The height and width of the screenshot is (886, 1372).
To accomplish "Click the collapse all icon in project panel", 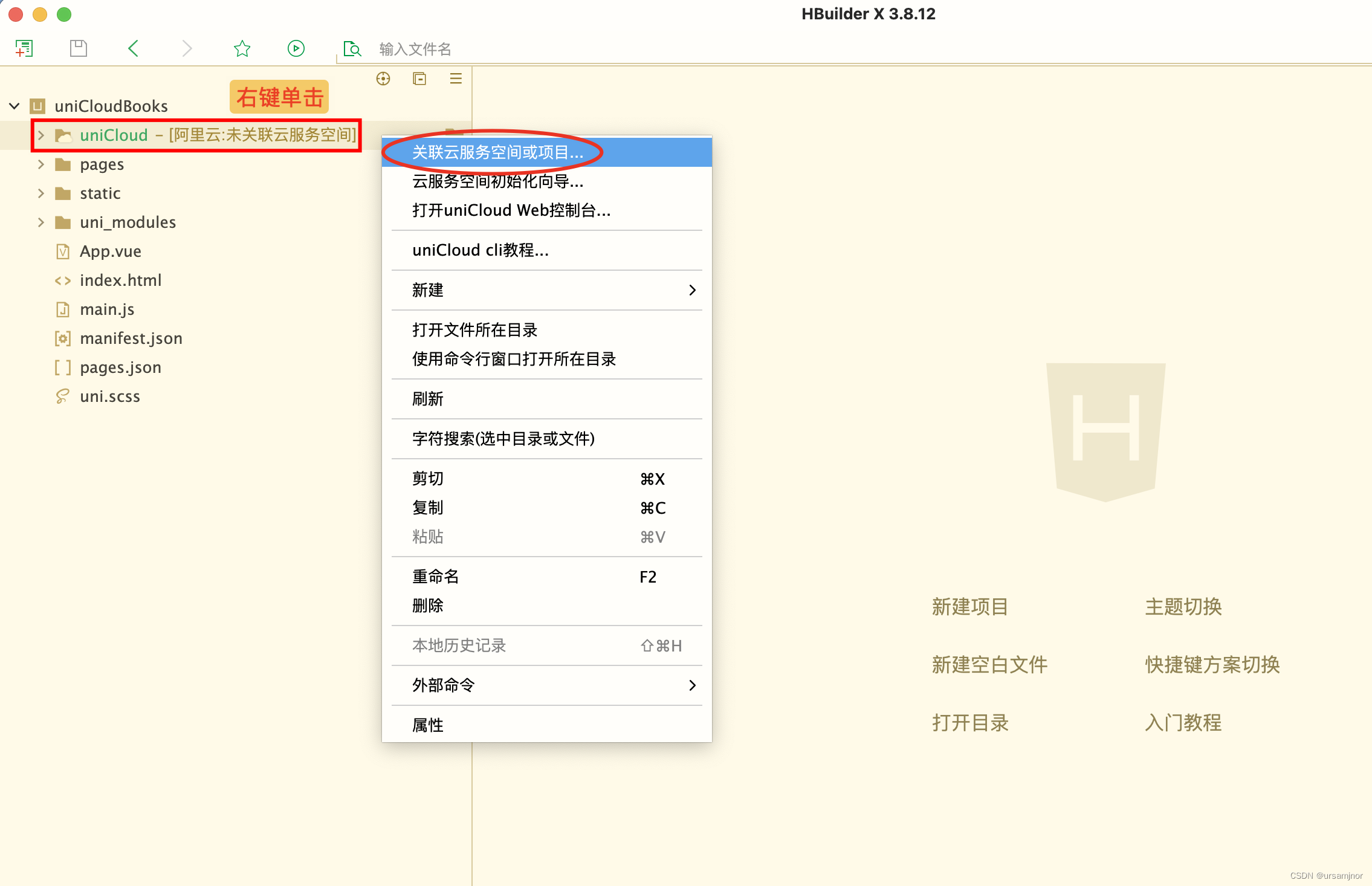I will point(419,79).
